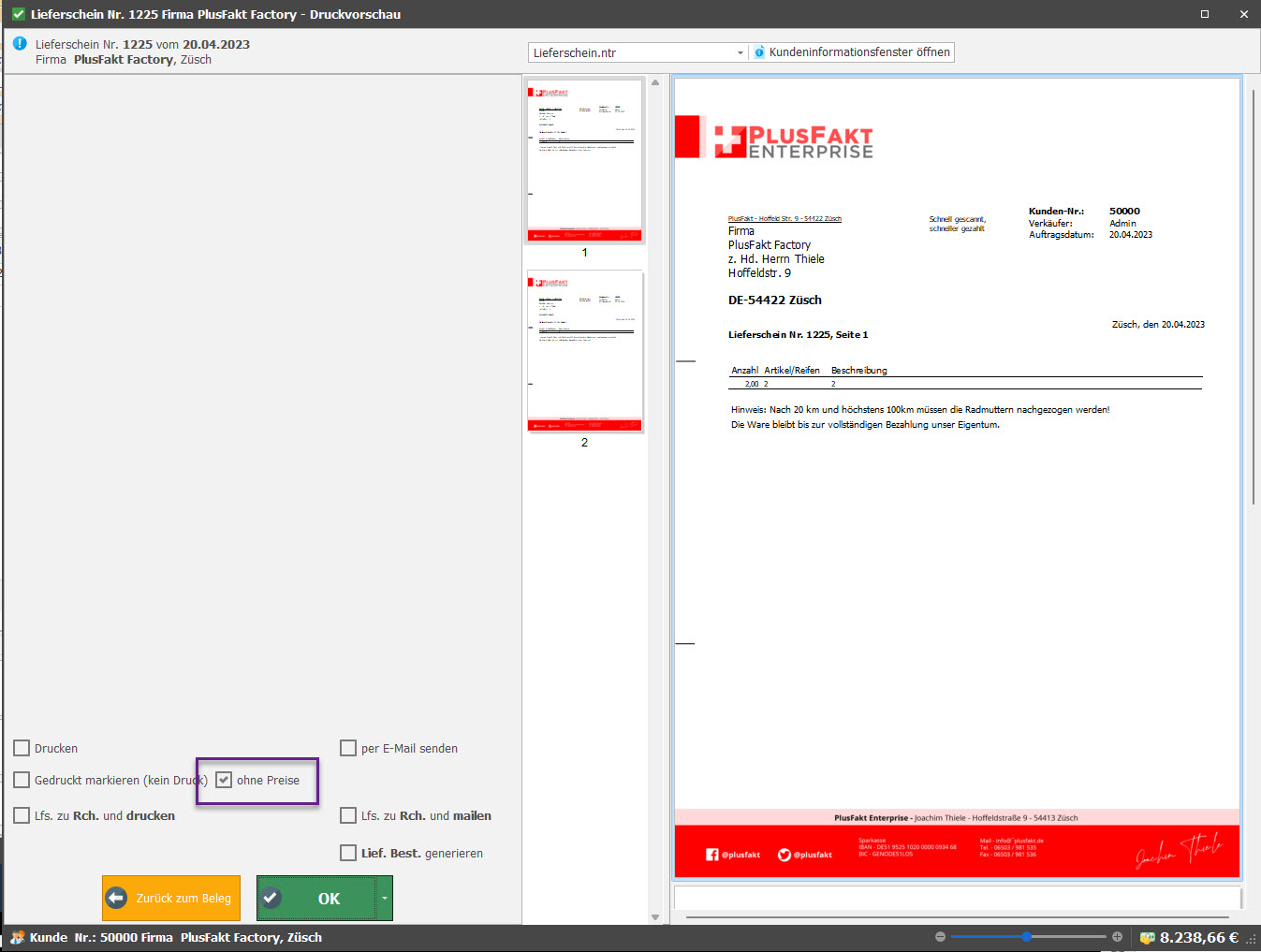Screen dimensions: 1261x952
Task: Expand the OK button dropdown arrow
Action: 384,898
